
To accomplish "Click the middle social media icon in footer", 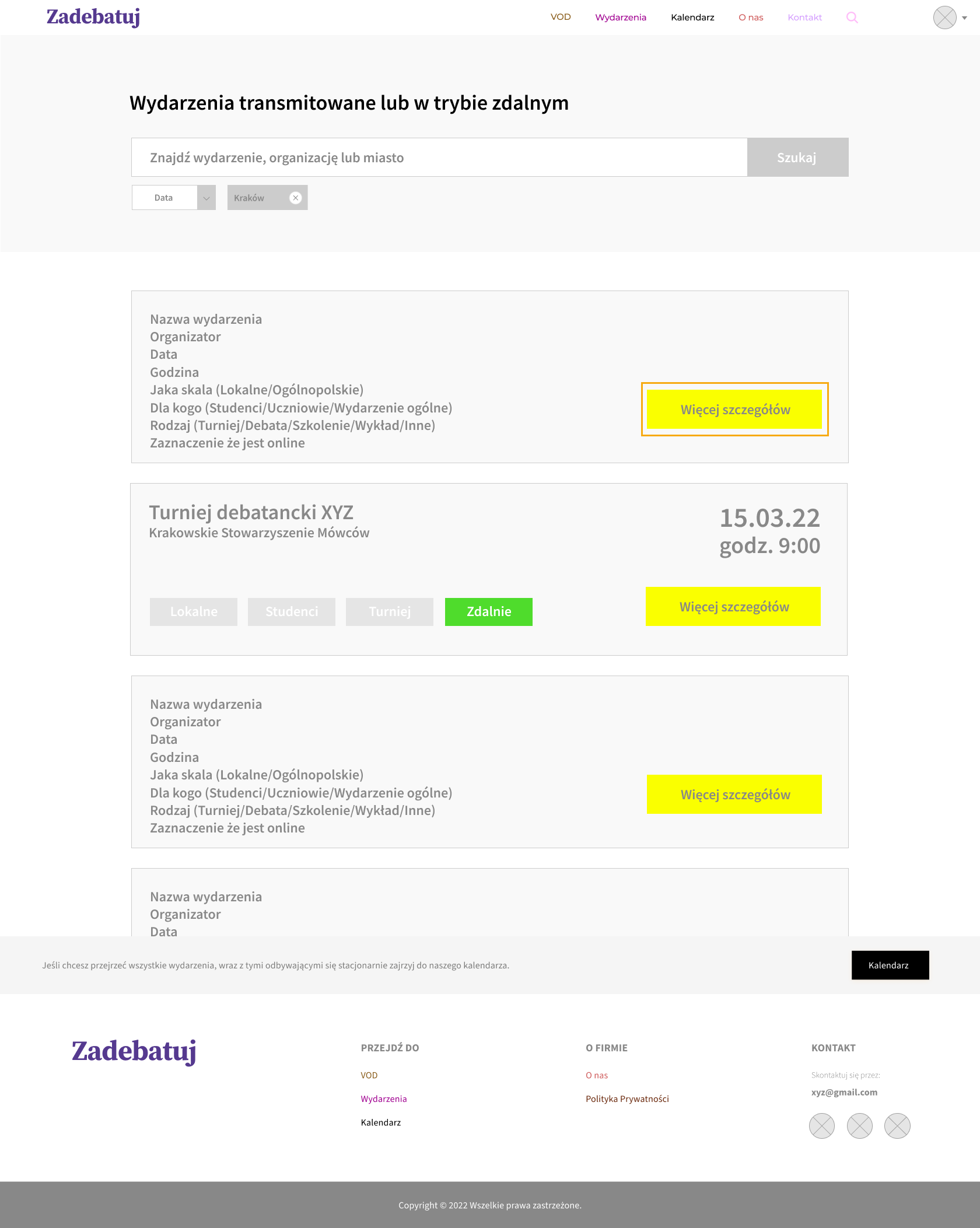I will 859,1126.
